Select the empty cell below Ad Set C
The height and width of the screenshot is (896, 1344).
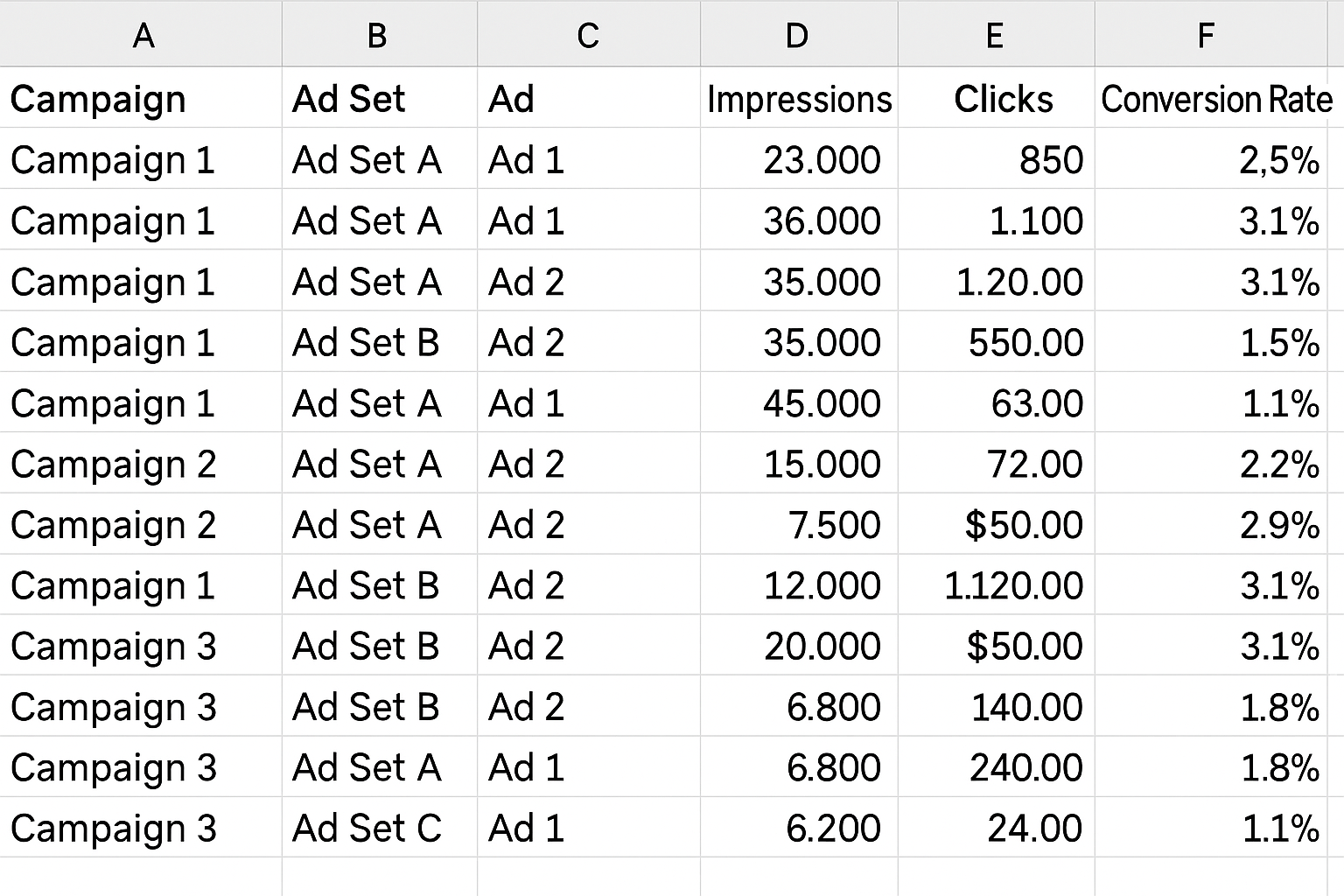point(378,875)
